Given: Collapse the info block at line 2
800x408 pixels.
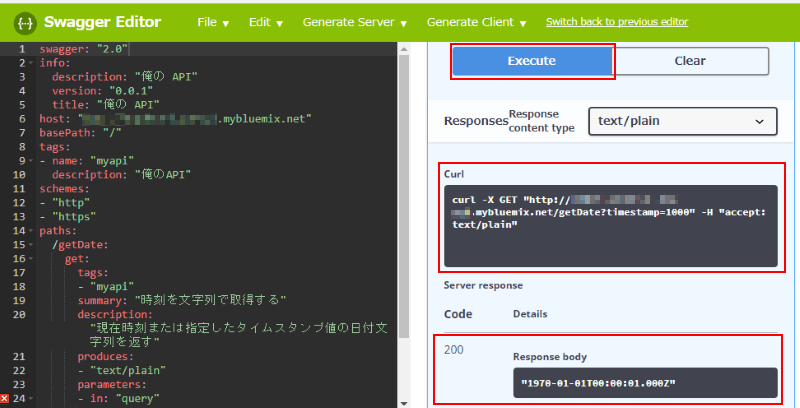Looking at the screenshot, I should tap(31, 63).
